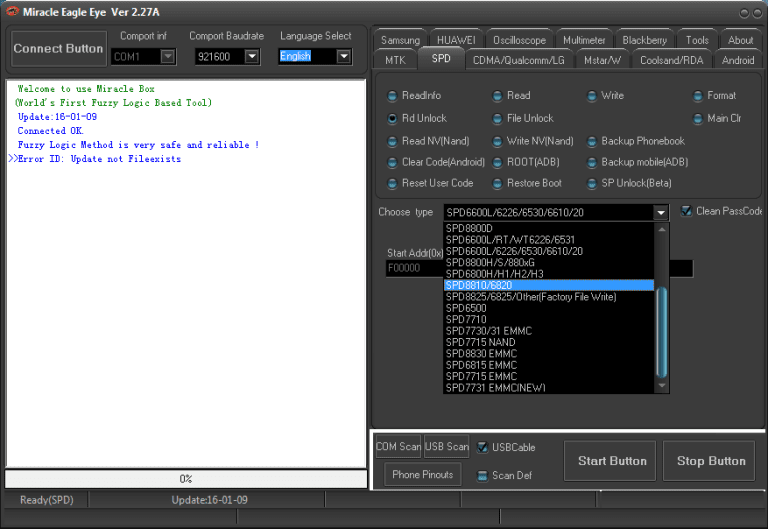
Task: Choose SPD8810/6820 from the type list
Action: click(549, 286)
